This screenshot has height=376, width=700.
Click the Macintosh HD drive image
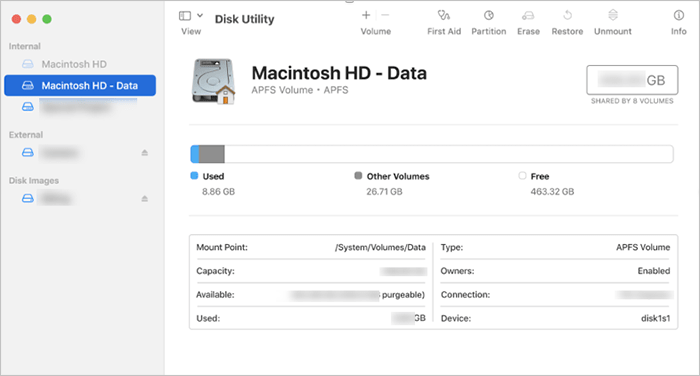[x=214, y=81]
